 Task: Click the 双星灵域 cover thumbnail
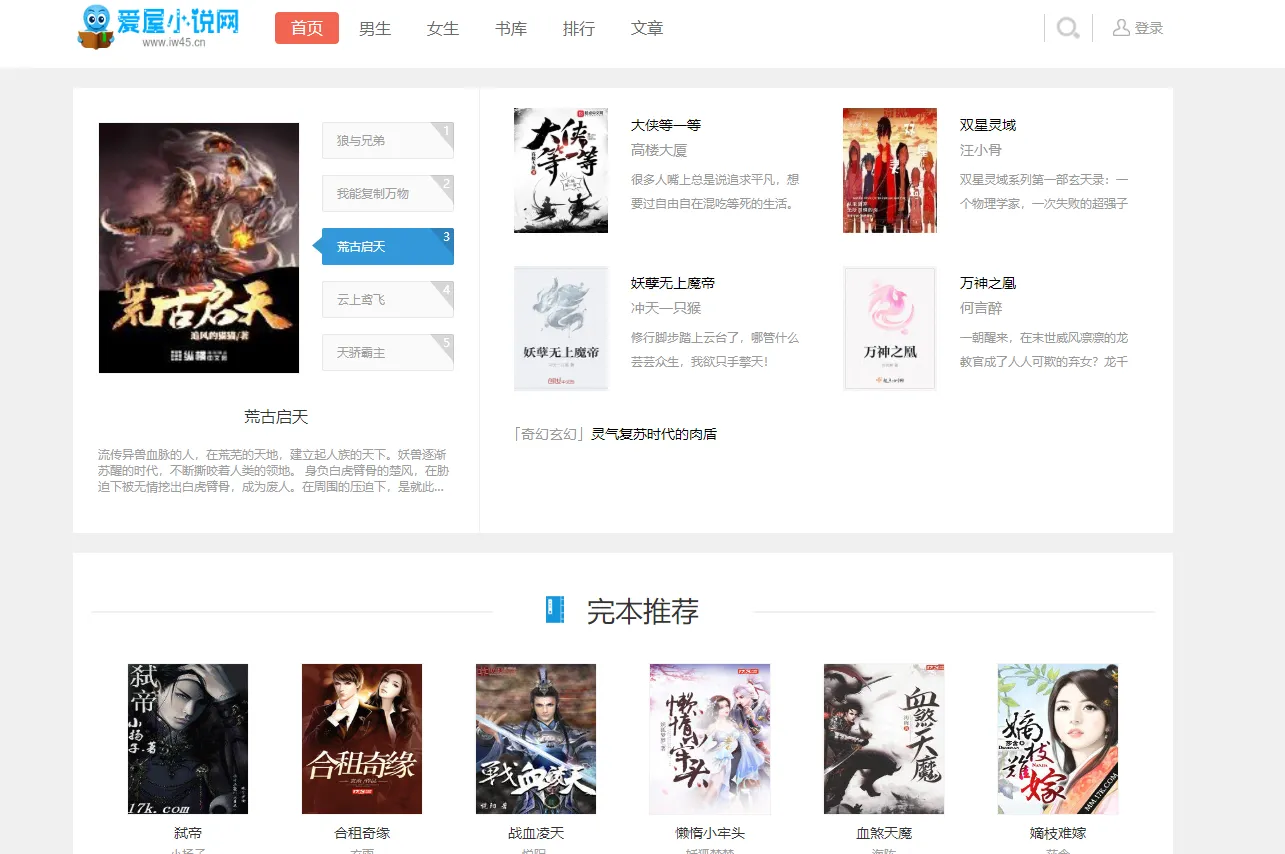(890, 170)
